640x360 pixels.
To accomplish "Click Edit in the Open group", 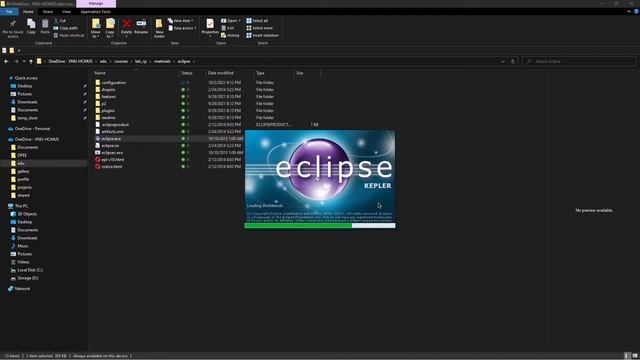I will [228, 28].
